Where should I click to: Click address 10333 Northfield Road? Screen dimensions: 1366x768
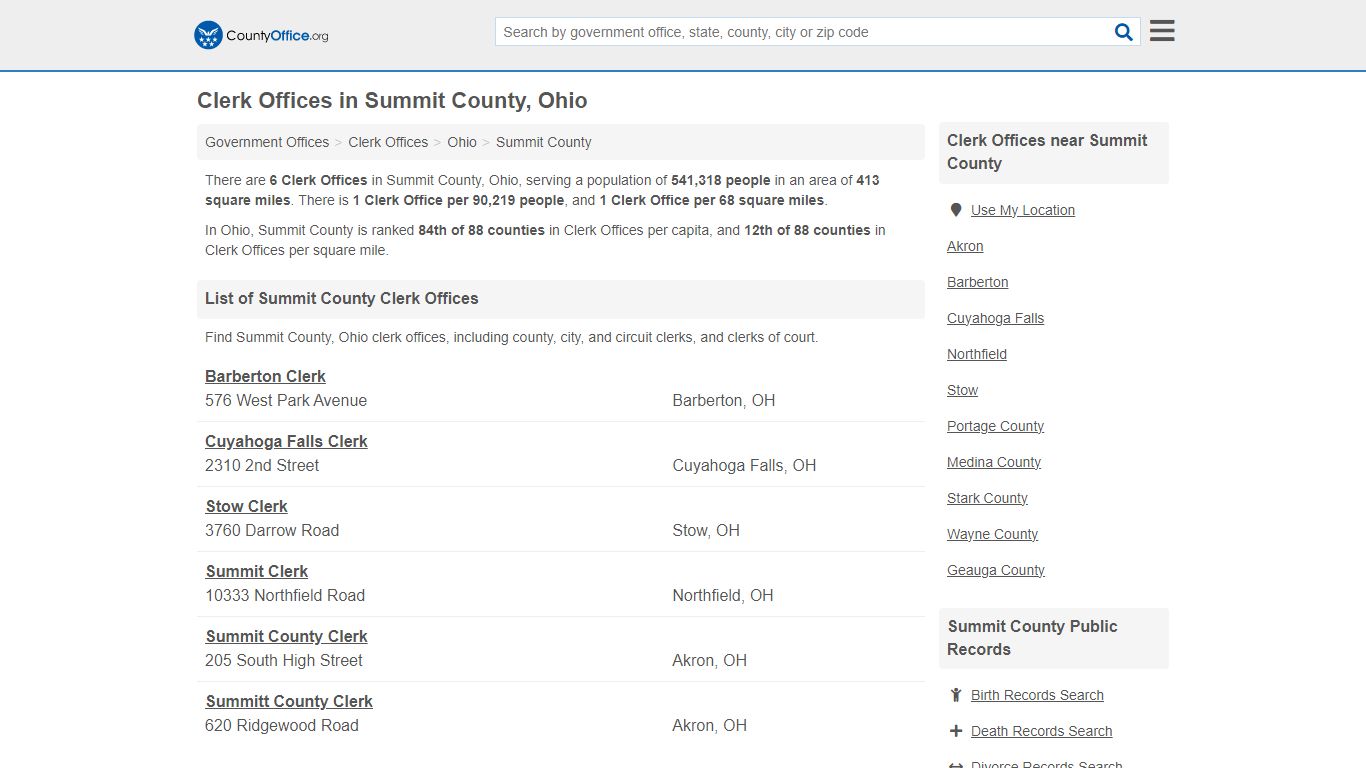coord(285,595)
